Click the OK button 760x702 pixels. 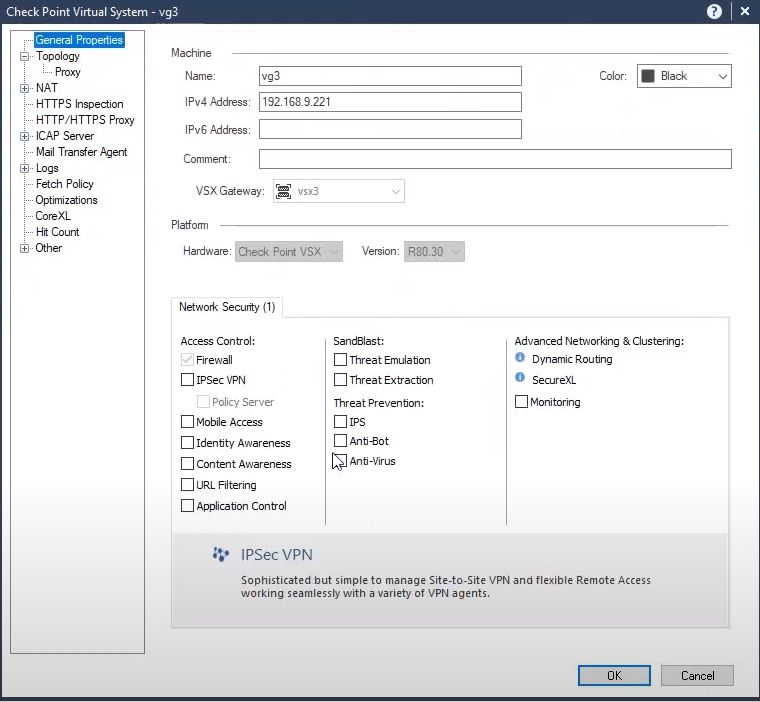pyautogui.click(x=614, y=675)
